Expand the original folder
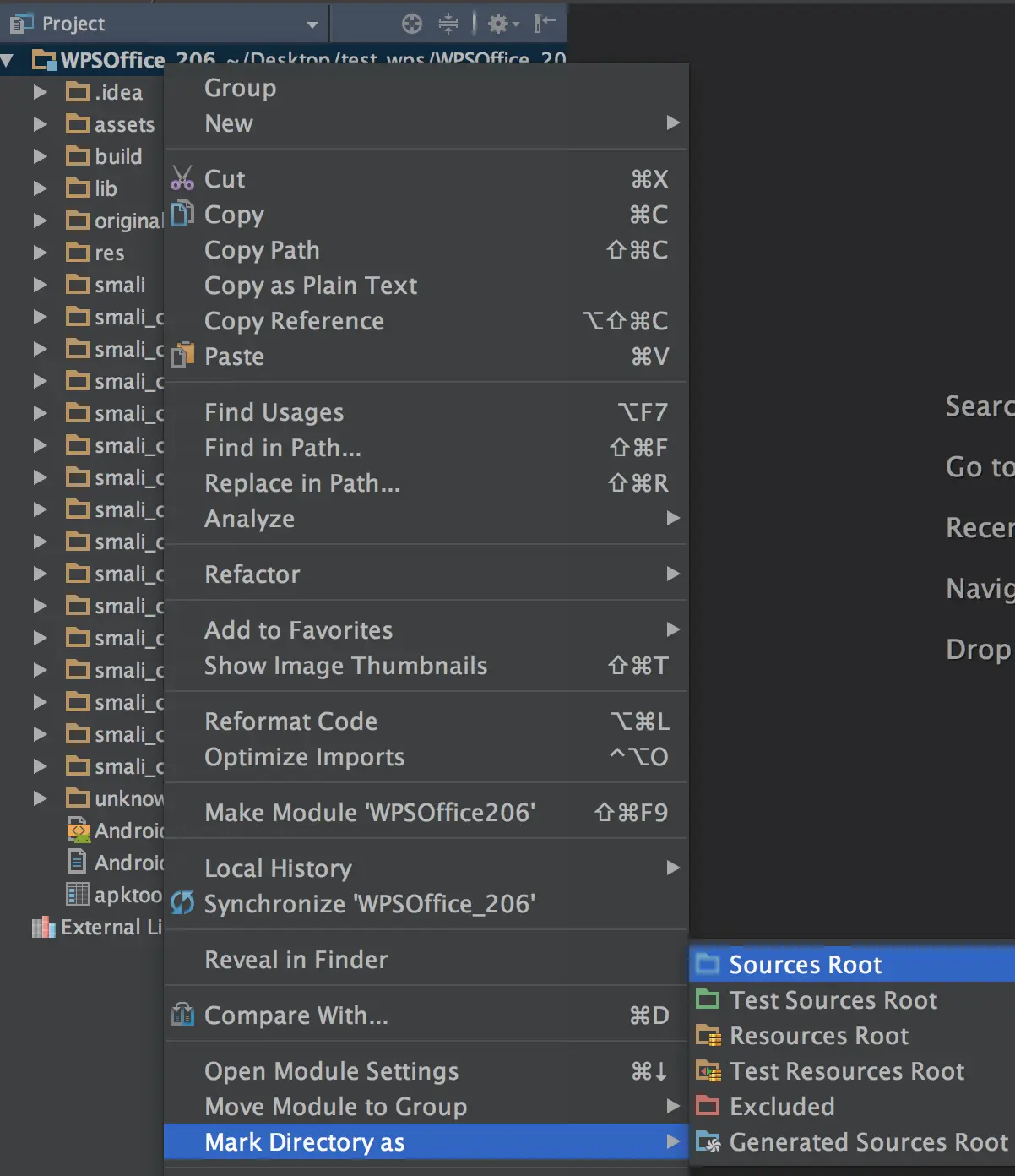The height and width of the screenshot is (1176, 1015). pos(40,220)
